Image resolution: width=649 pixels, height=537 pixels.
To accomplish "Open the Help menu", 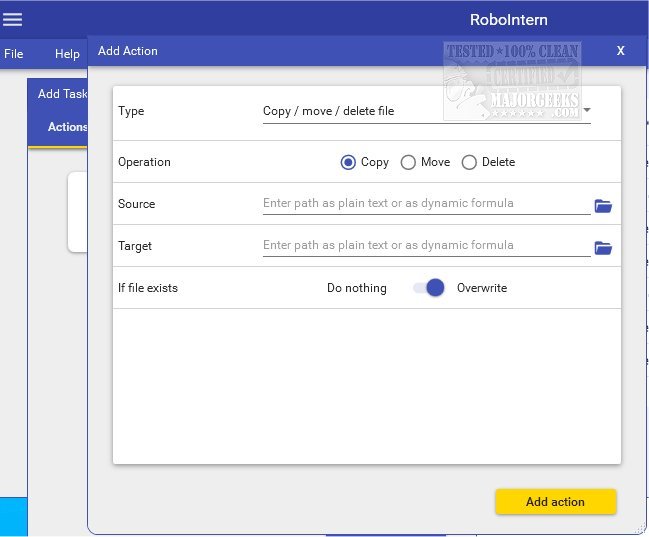I will (x=67, y=54).
